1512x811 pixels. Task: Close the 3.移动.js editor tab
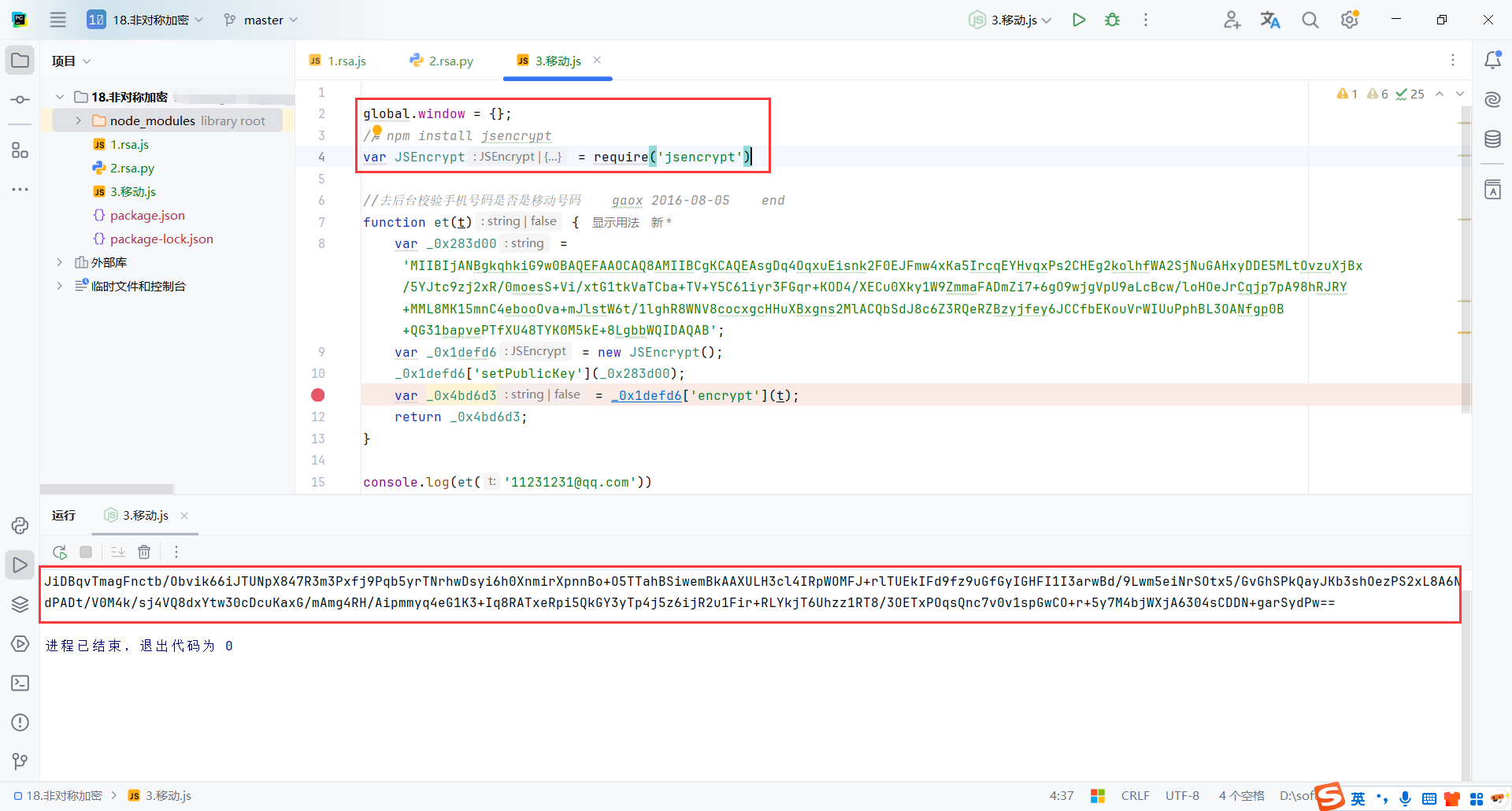coord(597,60)
